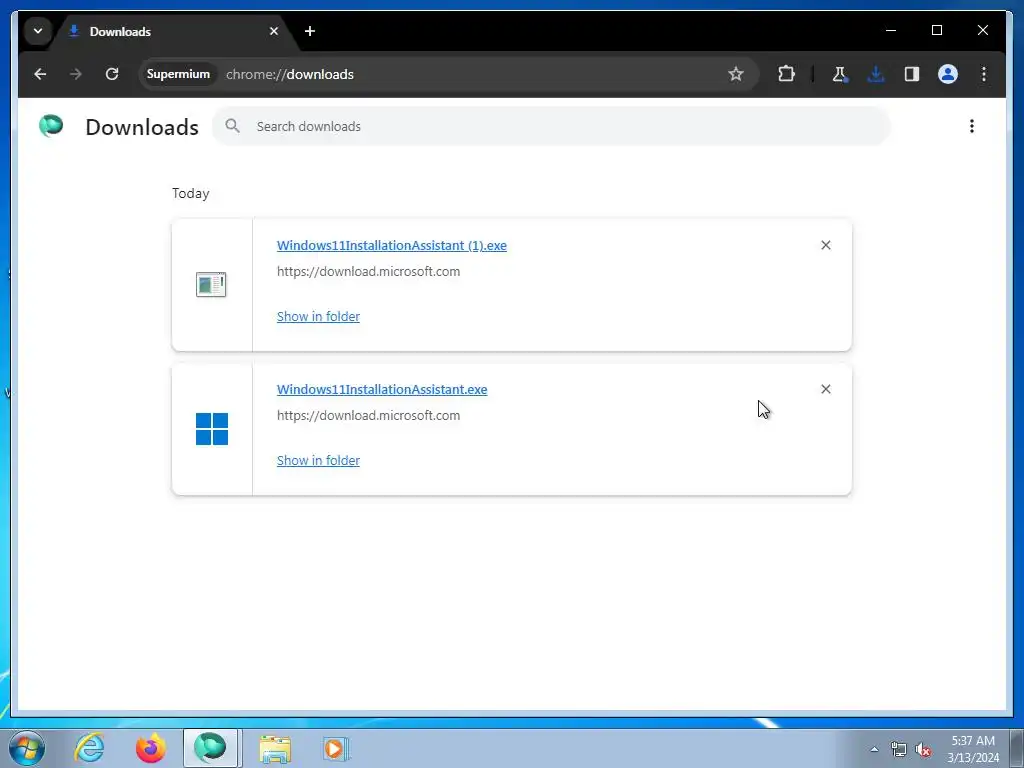Open Windows11InstallationAssistant.exe link
This screenshot has width=1024, height=768.
(x=382, y=389)
